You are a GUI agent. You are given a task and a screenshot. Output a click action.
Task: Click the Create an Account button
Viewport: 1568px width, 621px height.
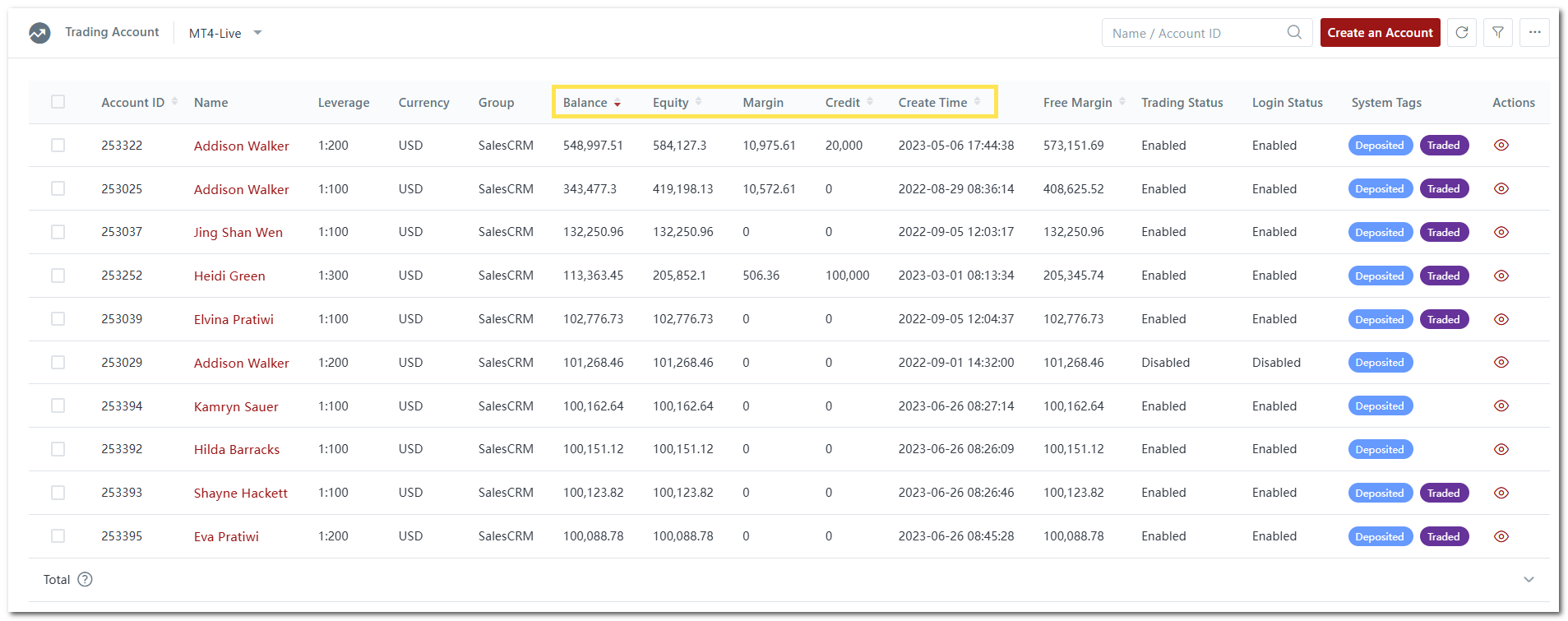(x=1380, y=33)
